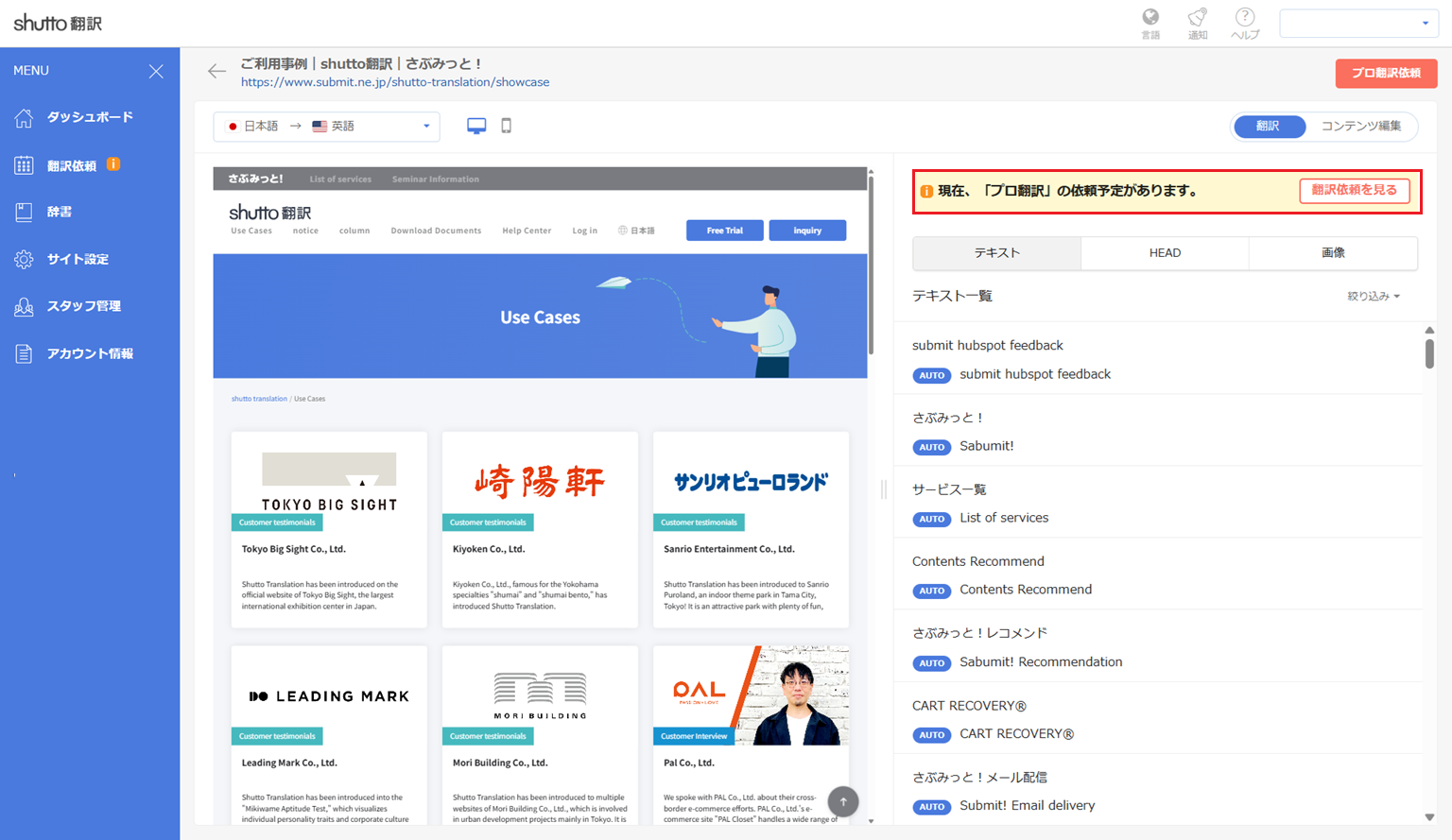Open the テキスト tab
The height and width of the screenshot is (840, 1452).
tap(997, 253)
